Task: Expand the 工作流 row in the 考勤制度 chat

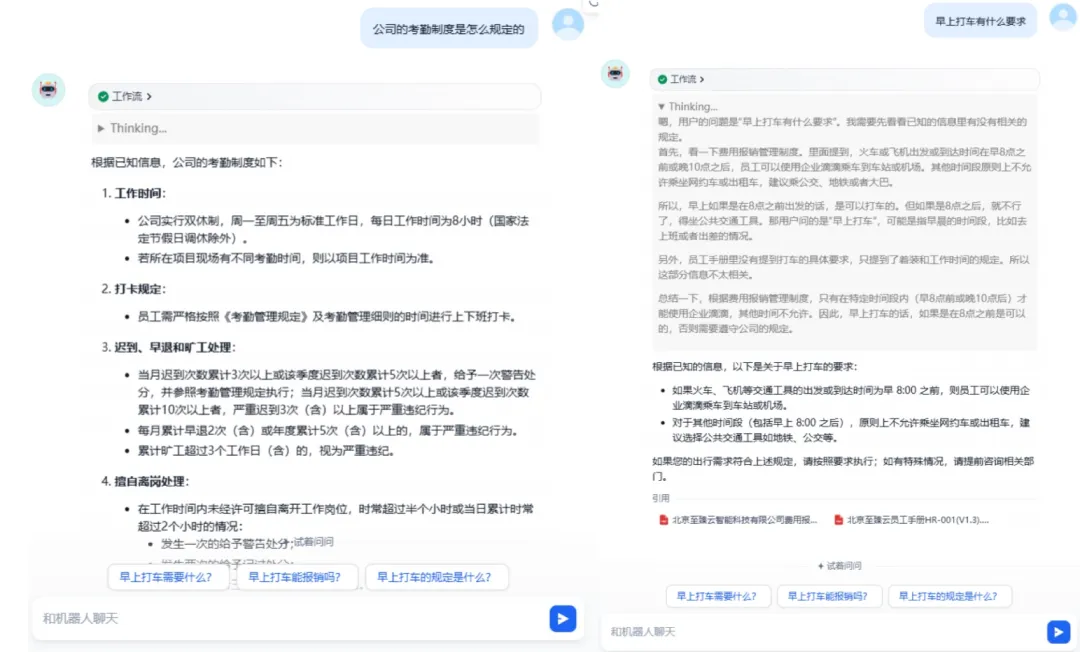Action: coord(125,97)
